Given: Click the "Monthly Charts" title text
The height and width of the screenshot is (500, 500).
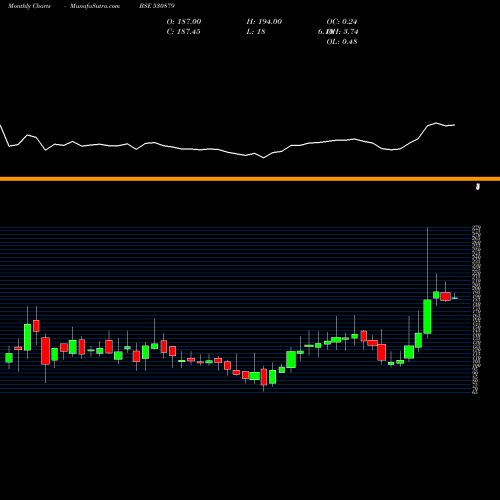Looking at the screenshot, I should (x=29, y=6).
